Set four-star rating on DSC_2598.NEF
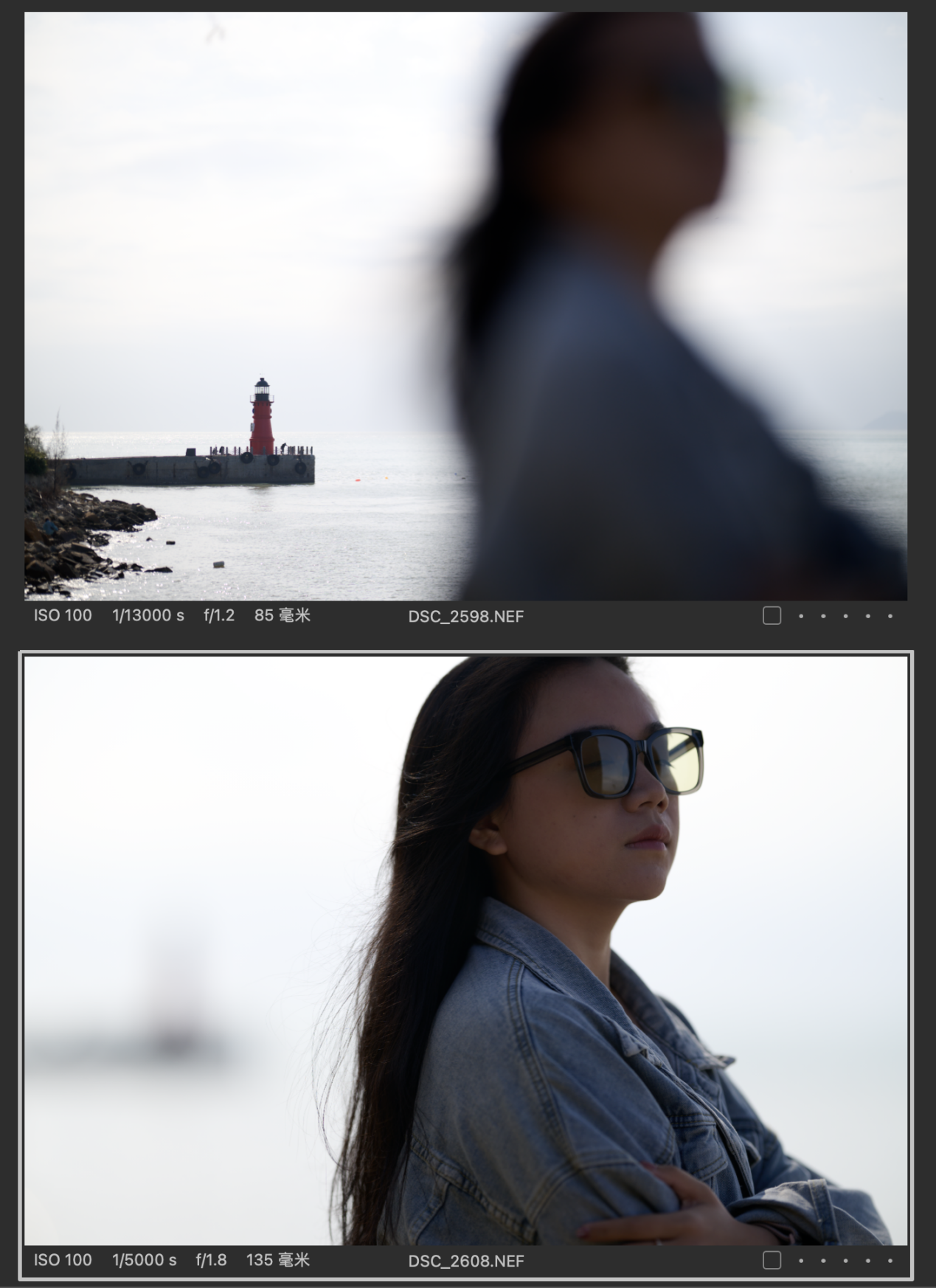The width and height of the screenshot is (936, 1288). (868, 616)
